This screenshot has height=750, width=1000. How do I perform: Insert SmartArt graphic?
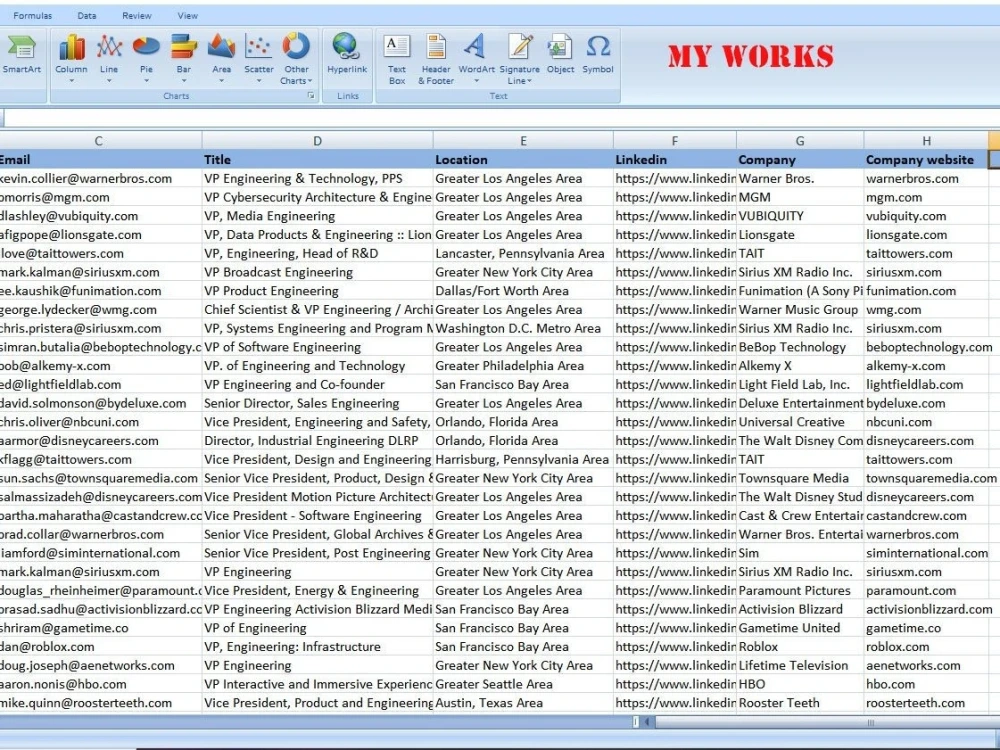tap(21, 55)
